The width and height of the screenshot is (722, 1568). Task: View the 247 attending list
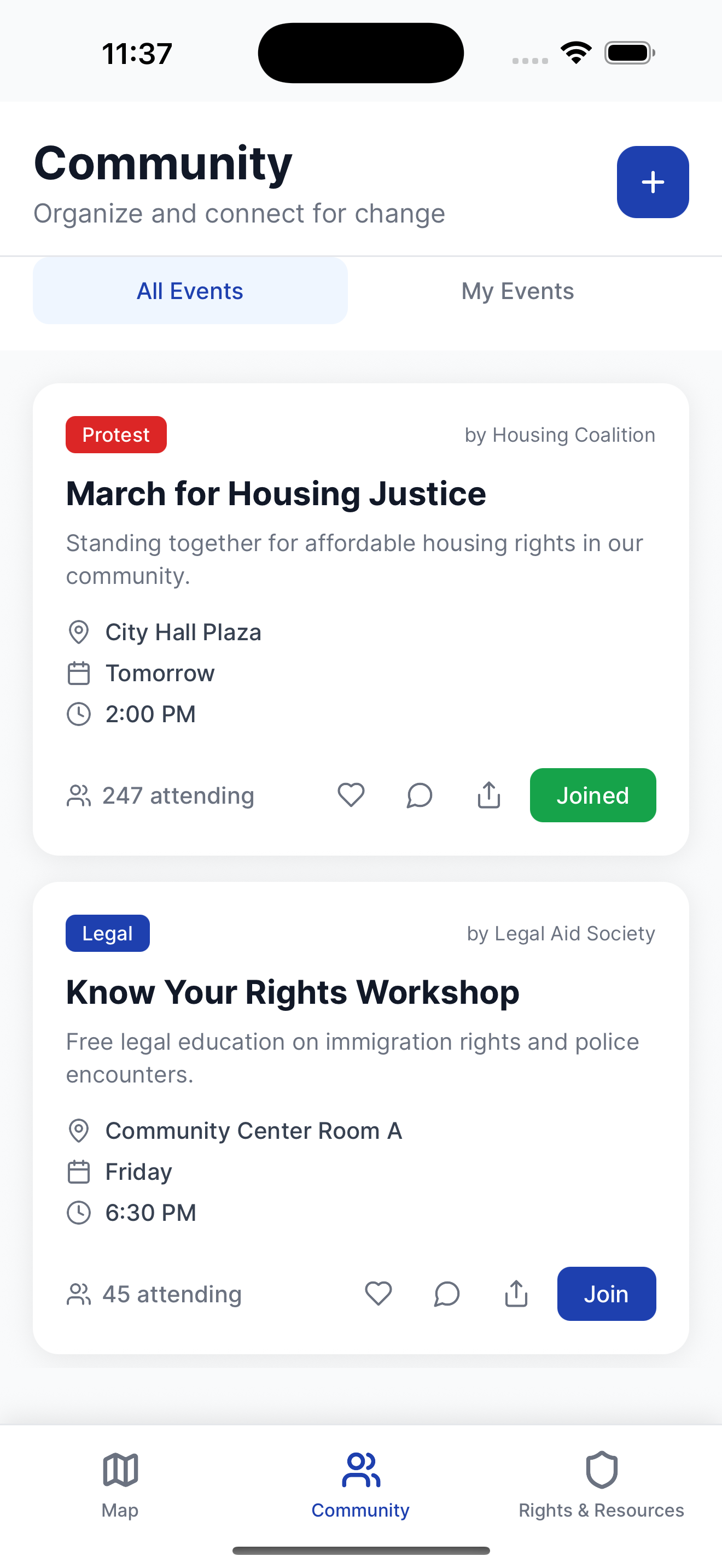click(x=160, y=795)
